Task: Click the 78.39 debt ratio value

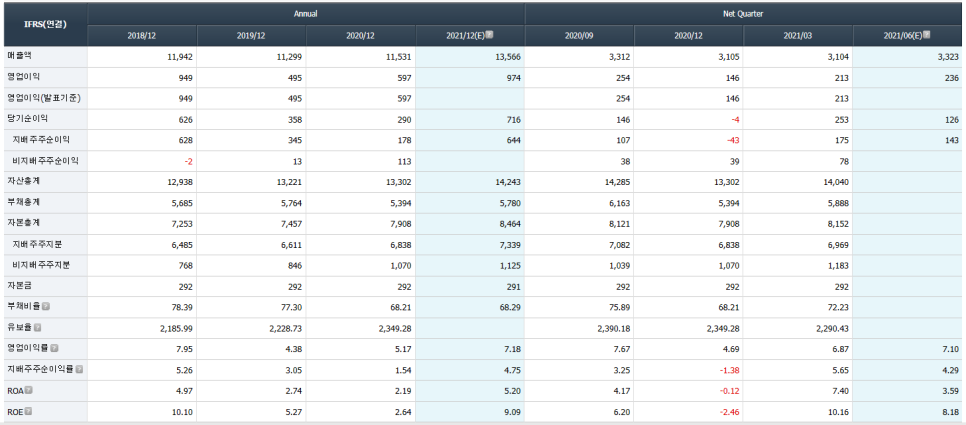Action: pos(183,308)
